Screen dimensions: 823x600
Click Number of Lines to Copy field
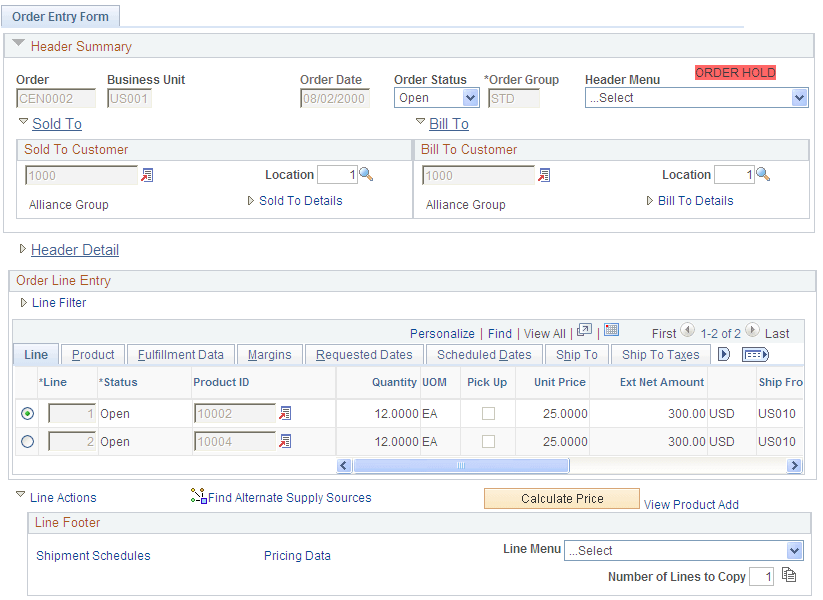coord(762,576)
